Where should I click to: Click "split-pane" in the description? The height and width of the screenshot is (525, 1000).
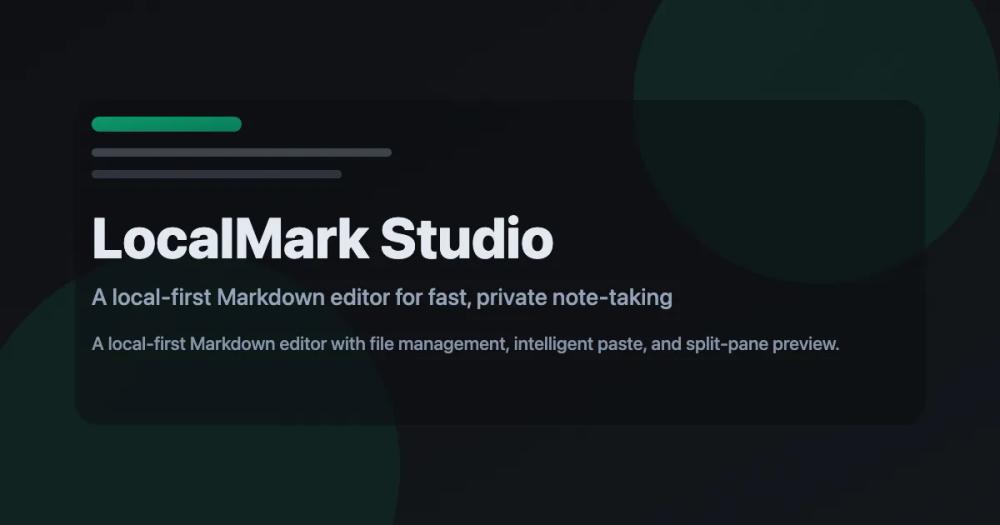(x=726, y=344)
